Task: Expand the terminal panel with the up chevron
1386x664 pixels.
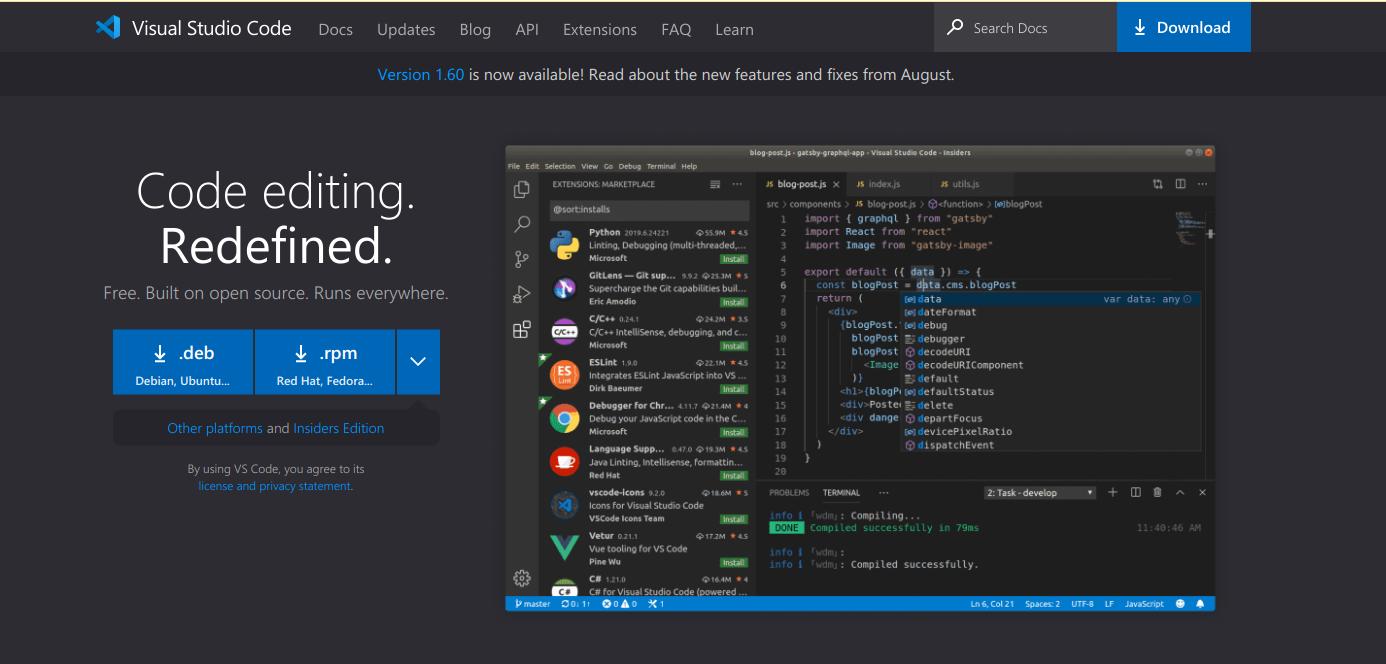Action: pyautogui.click(x=1180, y=492)
